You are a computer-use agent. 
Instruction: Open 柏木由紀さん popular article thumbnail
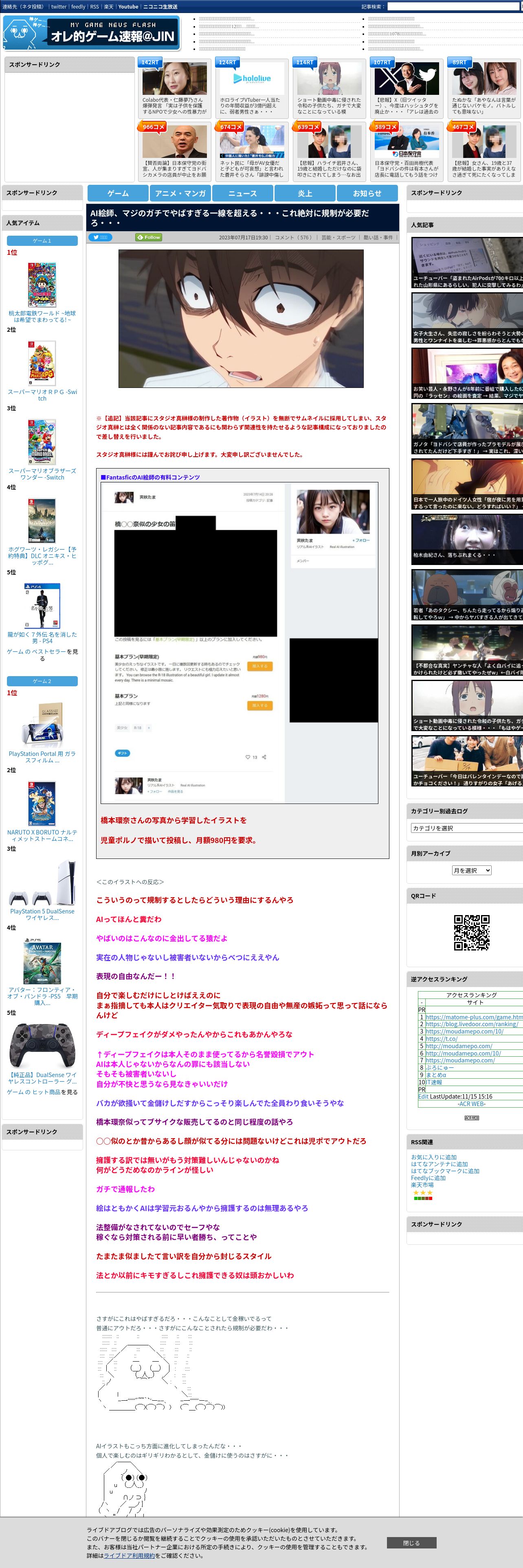467,540
